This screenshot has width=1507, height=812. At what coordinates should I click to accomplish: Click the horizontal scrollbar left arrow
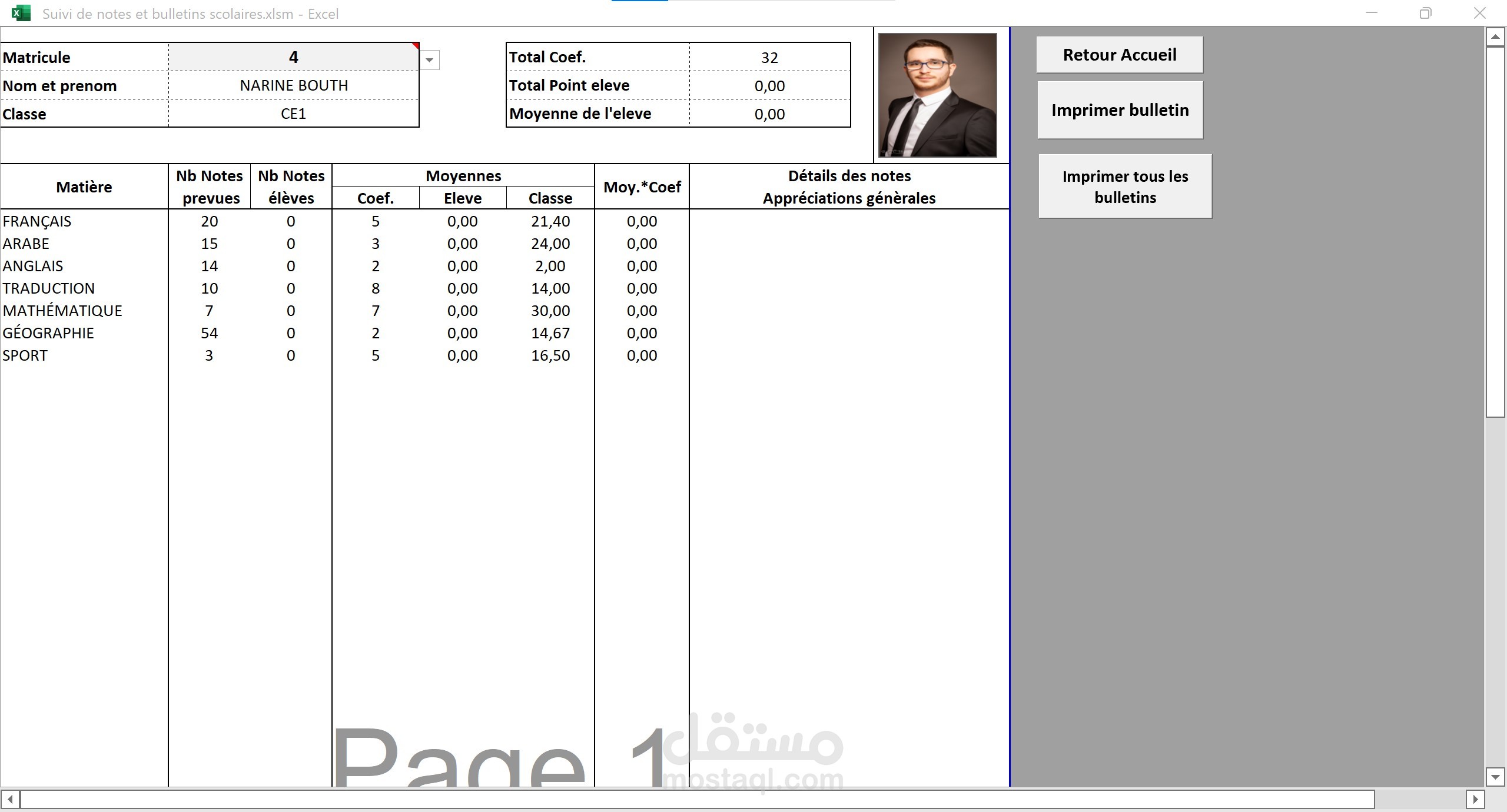pos(10,799)
